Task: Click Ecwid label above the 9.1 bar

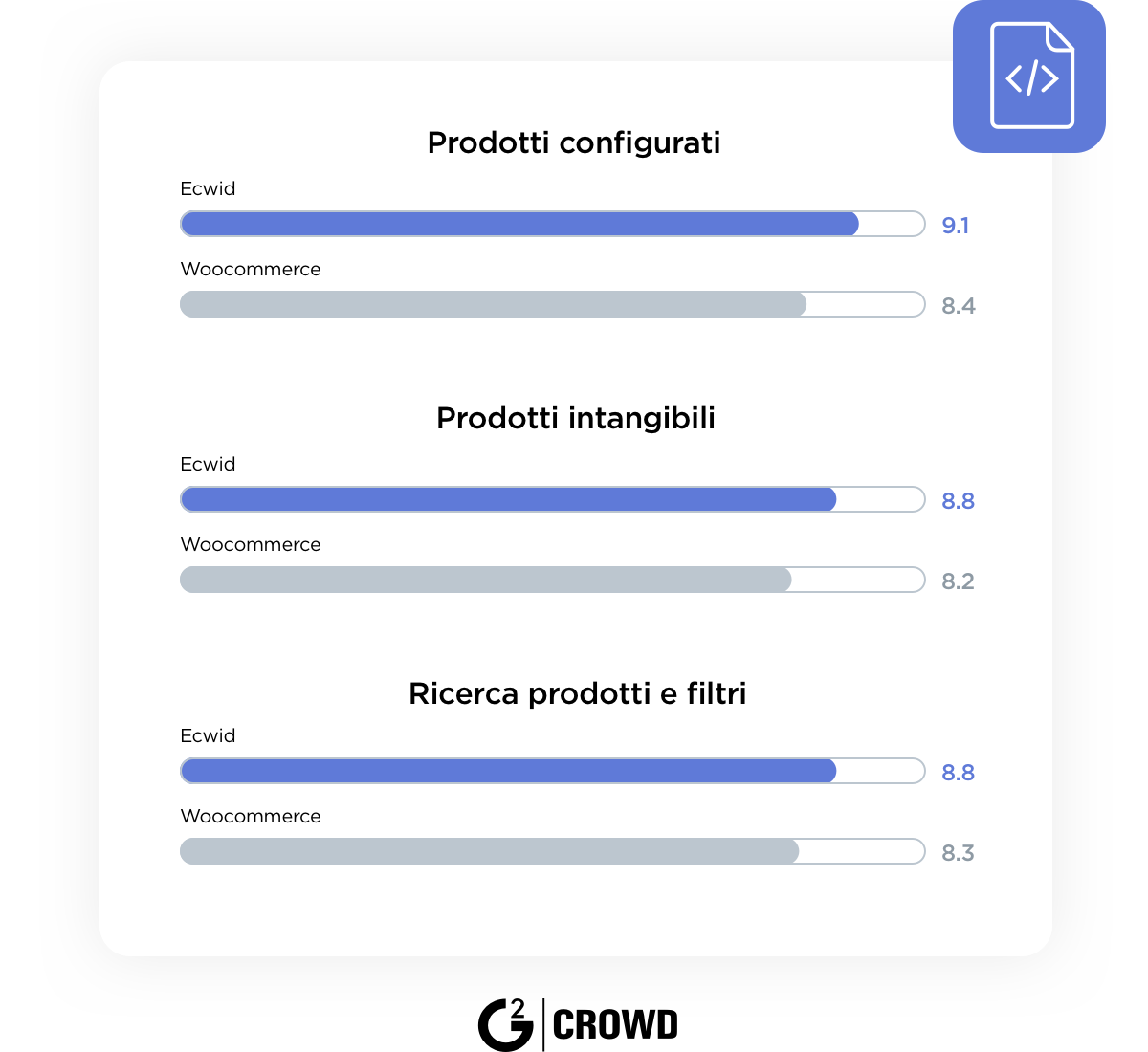Action: (208, 188)
